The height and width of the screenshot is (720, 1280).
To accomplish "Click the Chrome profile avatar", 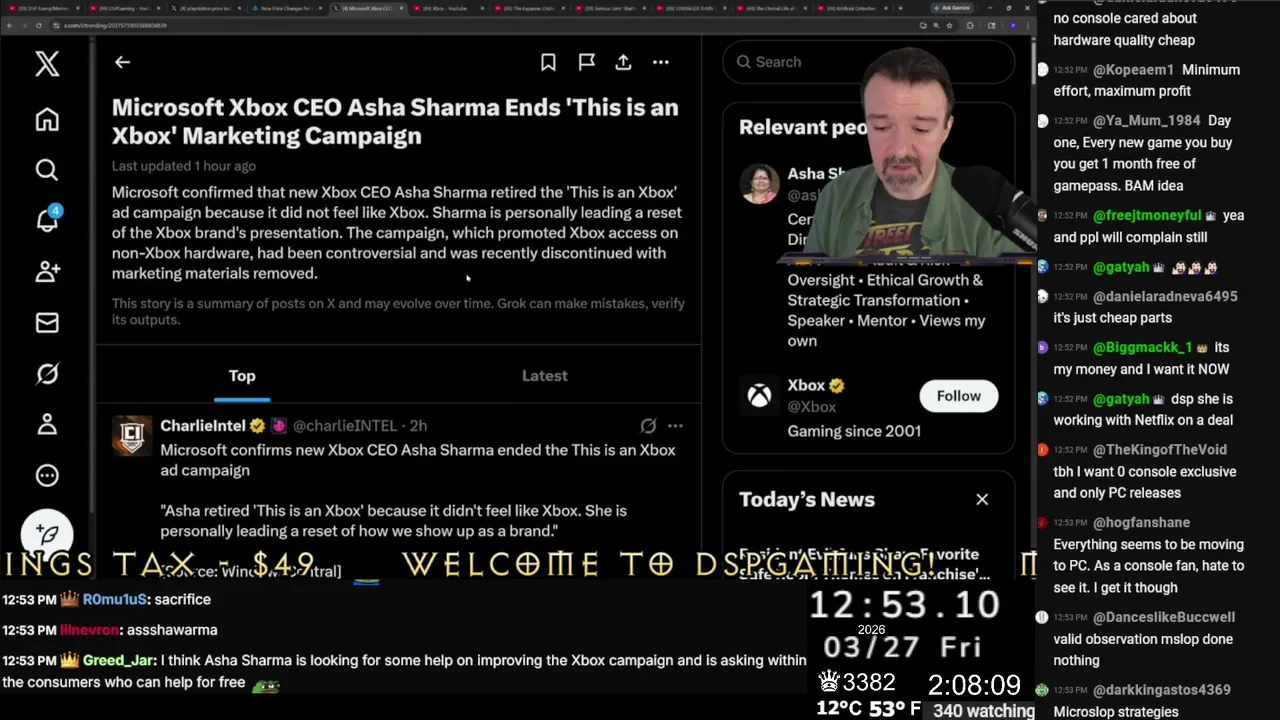I will coord(1015,25).
